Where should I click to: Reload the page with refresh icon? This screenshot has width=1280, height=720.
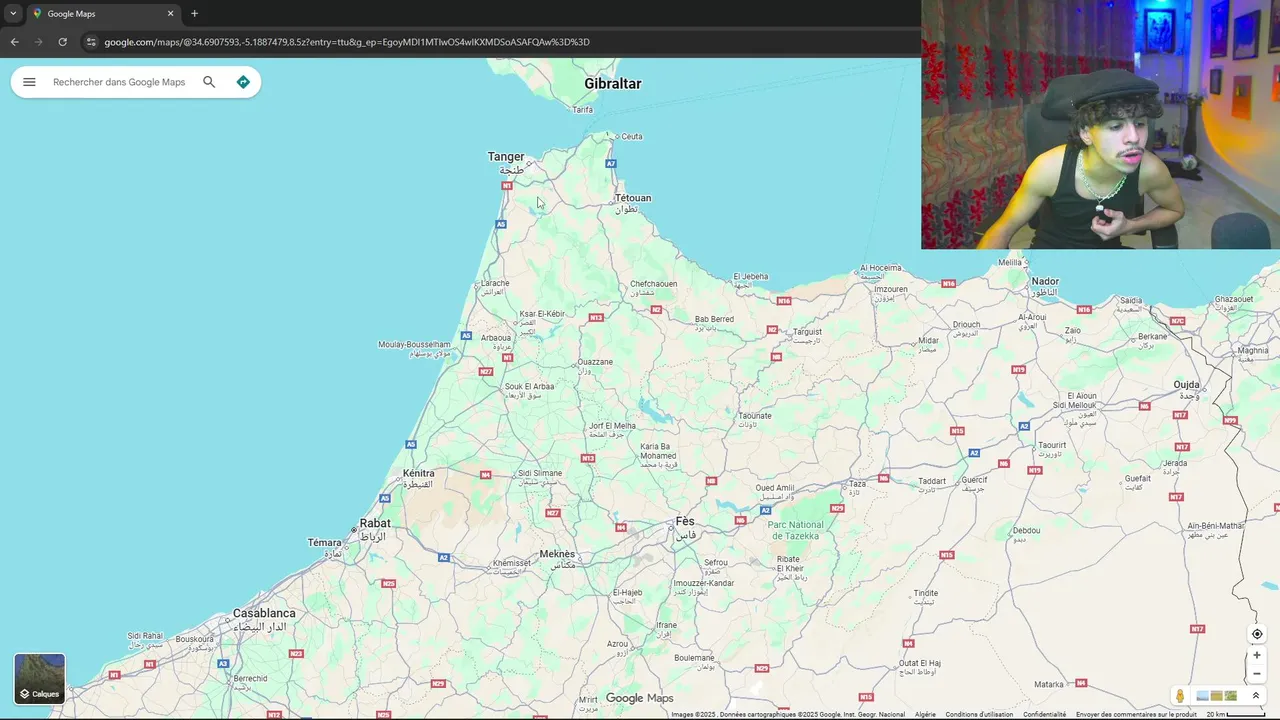click(x=63, y=42)
